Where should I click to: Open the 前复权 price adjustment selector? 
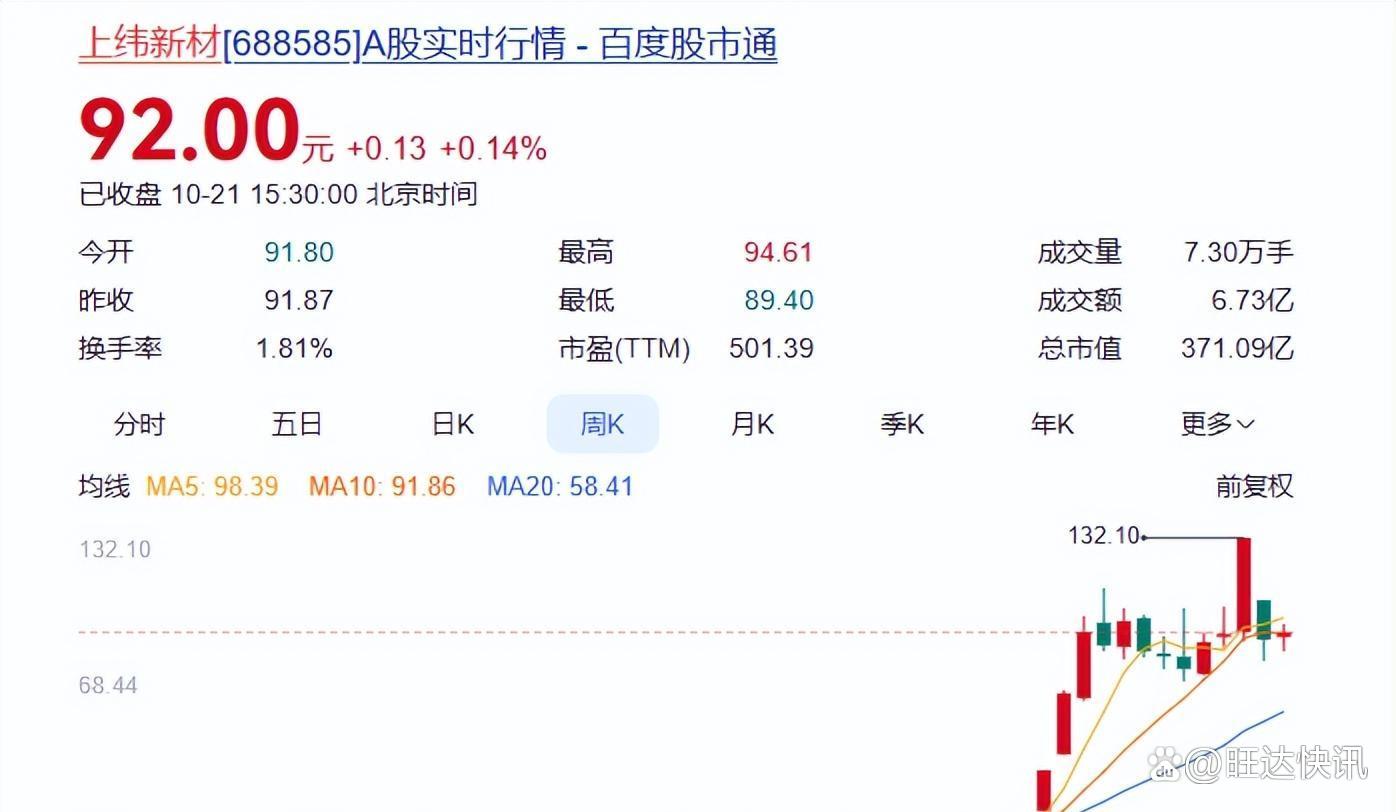pyautogui.click(x=1253, y=487)
